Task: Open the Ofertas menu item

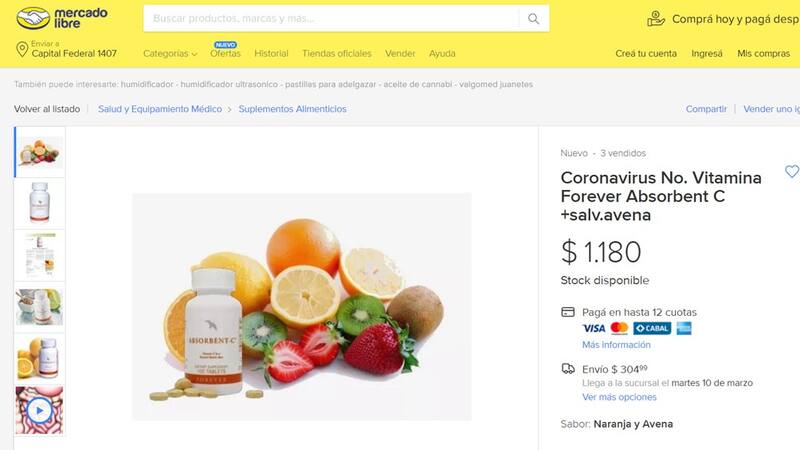Action: coord(226,54)
